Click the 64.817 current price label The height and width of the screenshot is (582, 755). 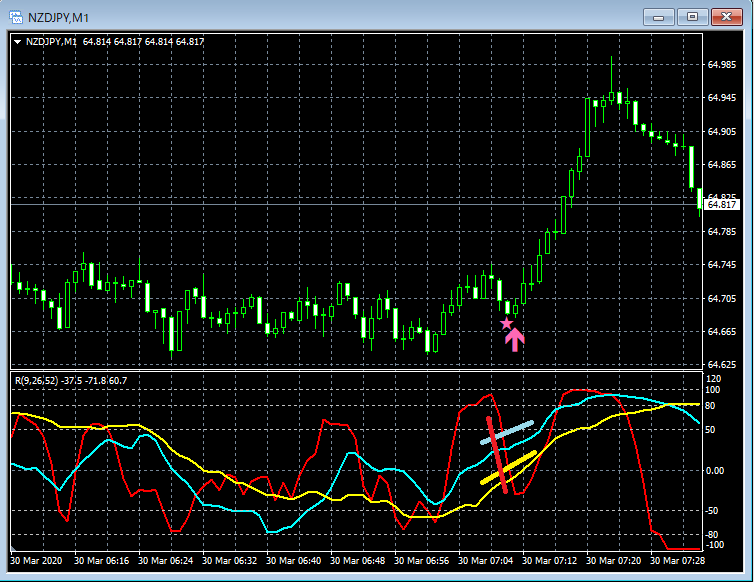click(x=721, y=204)
